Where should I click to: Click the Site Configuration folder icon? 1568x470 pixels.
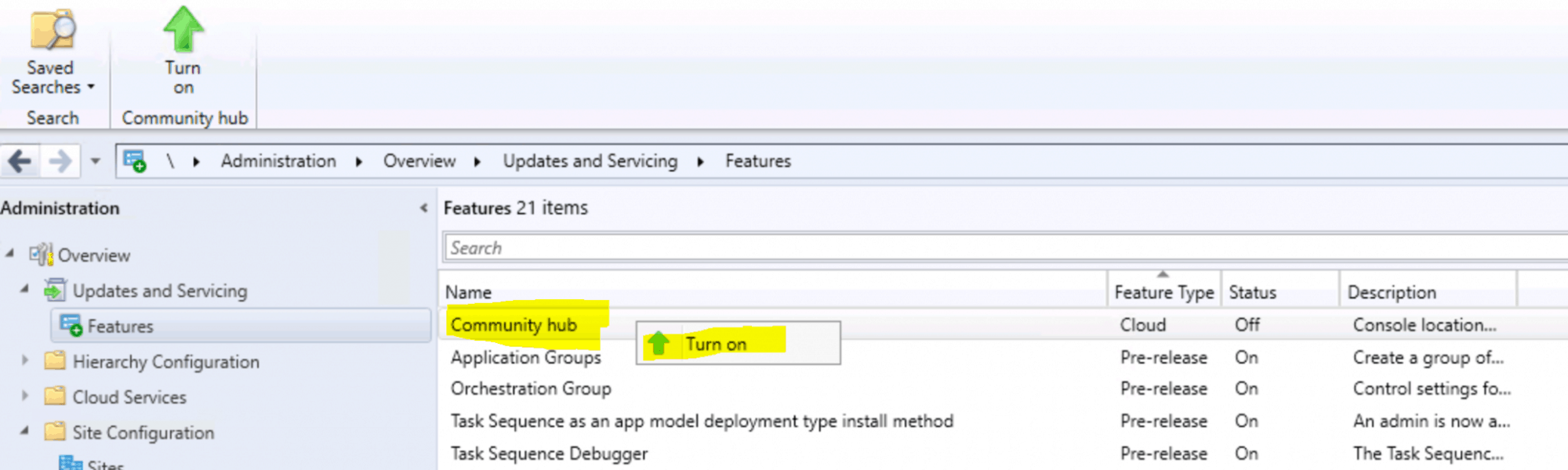click(x=55, y=431)
